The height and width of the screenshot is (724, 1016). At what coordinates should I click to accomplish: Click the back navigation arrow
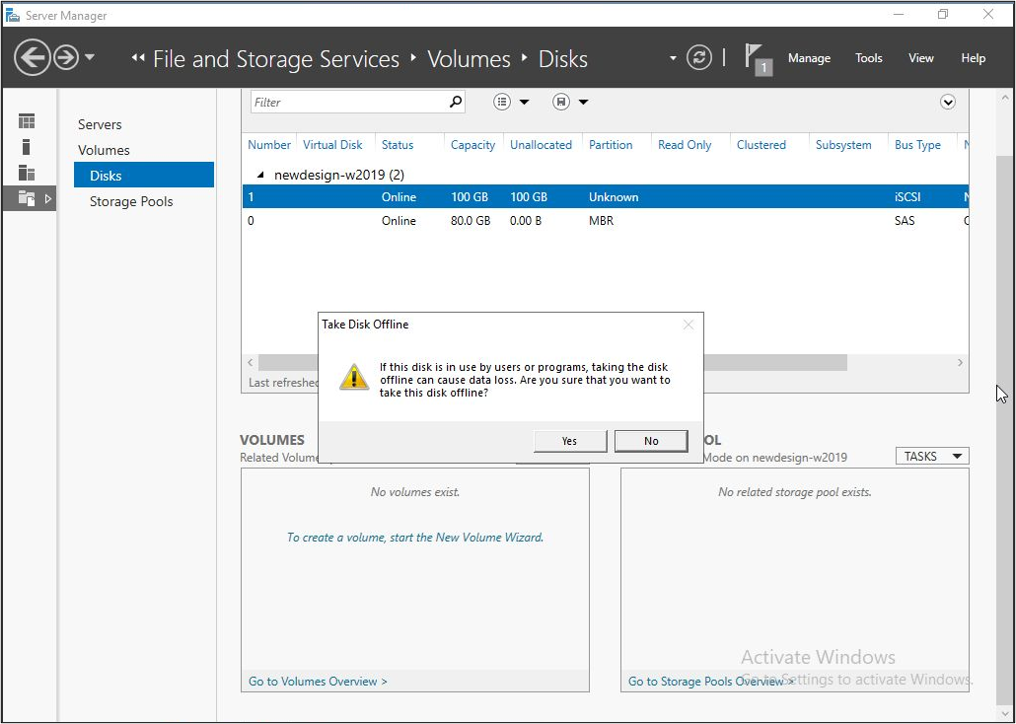point(32,58)
